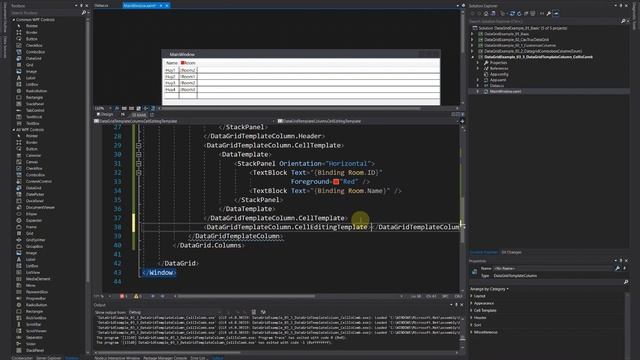640x360 pixels.
Task: Select TabControl in the Toolbox
Action: pos(35,110)
